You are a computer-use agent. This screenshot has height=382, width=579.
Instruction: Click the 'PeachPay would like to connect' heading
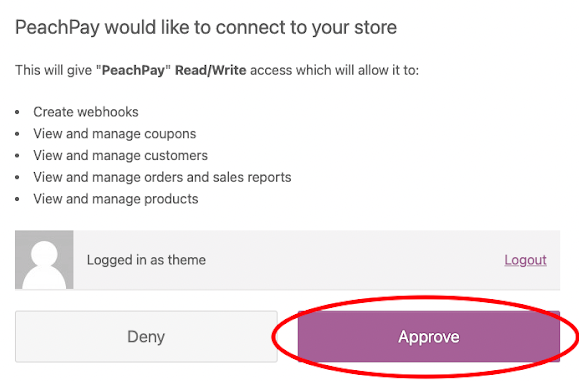pyautogui.click(x=206, y=28)
